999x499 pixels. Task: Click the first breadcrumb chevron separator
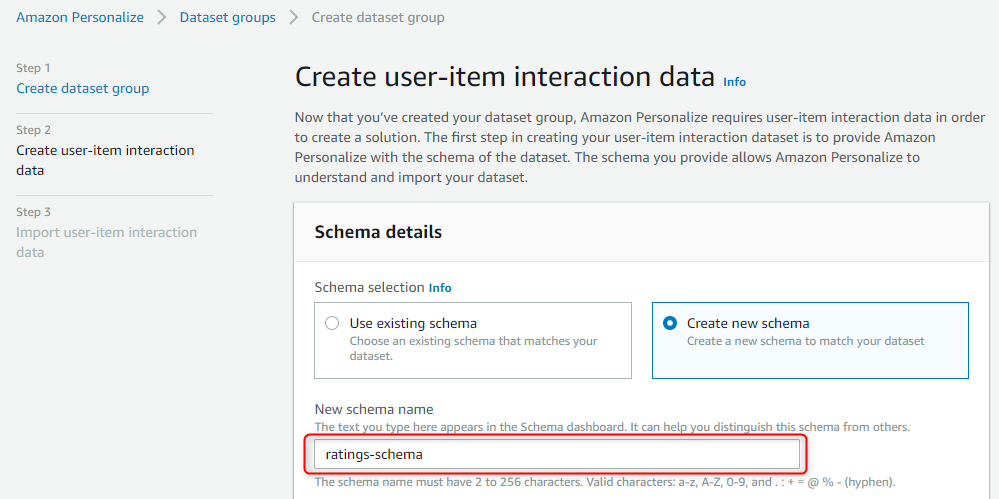pyautogui.click(x=162, y=17)
